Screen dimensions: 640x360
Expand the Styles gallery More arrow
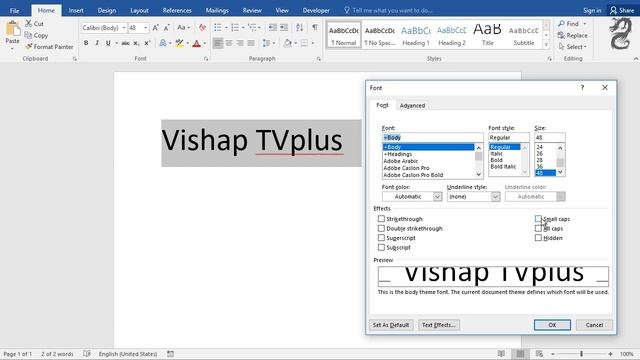pos(546,44)
